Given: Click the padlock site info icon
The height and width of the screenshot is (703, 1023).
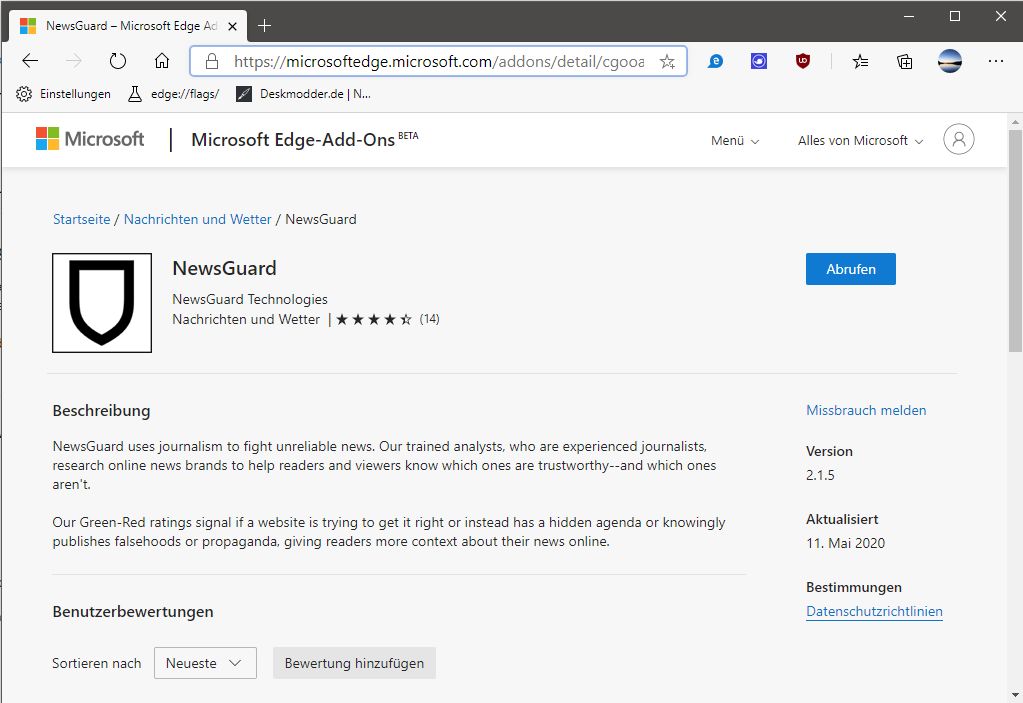Looking at the screenshot, I should [211, 61].
